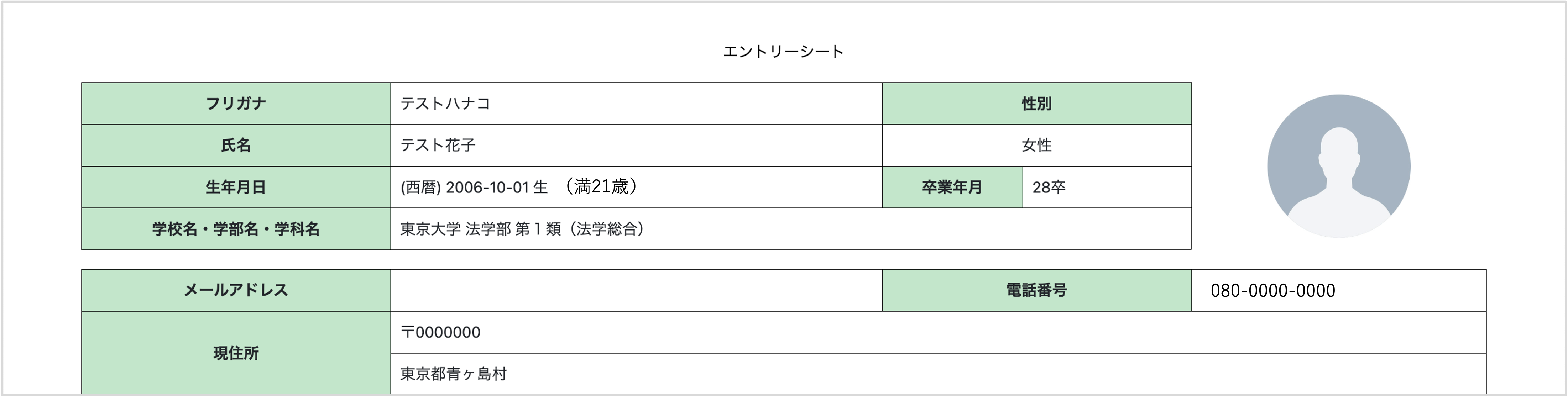Select the フリガナ header cell
Viewport: 1568px width, 396px height.
click(236, 104)
